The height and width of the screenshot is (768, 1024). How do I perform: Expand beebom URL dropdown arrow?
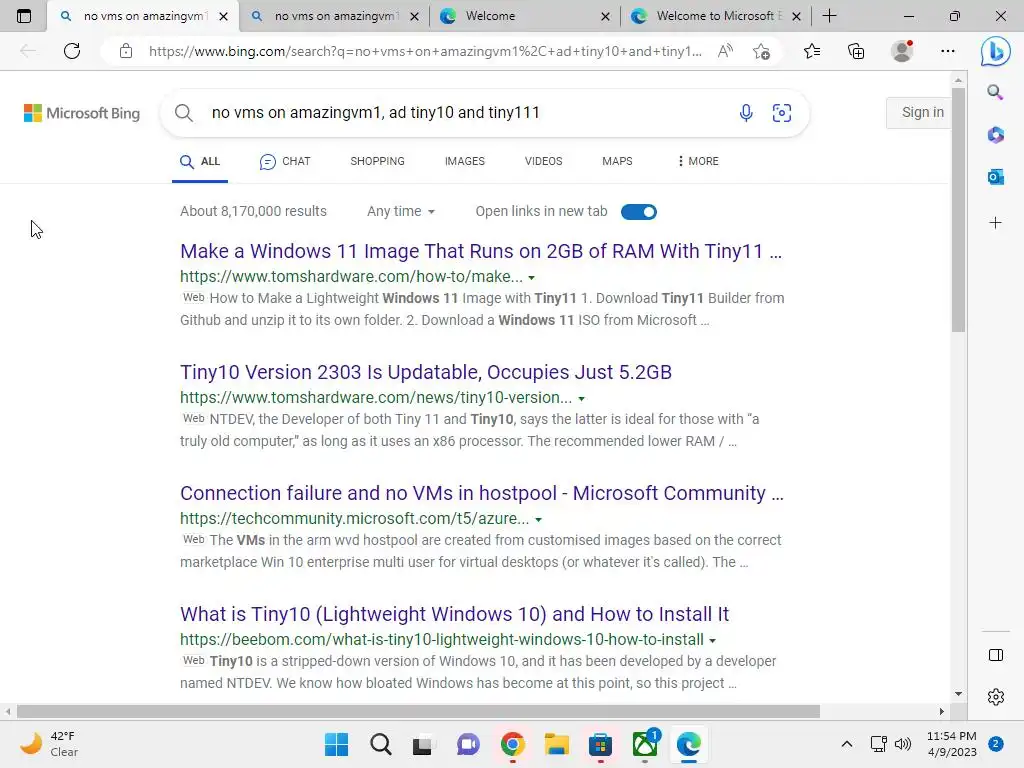click(x=712, y=641)
